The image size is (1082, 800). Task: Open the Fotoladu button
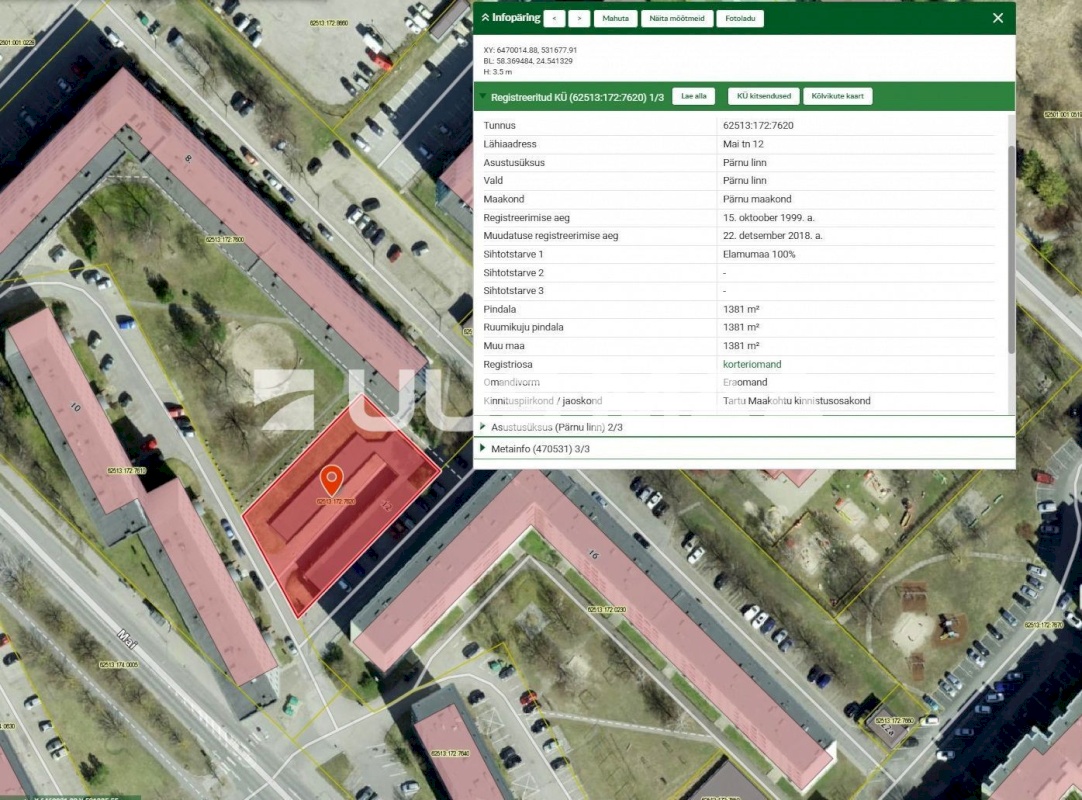tap(740, 19)
